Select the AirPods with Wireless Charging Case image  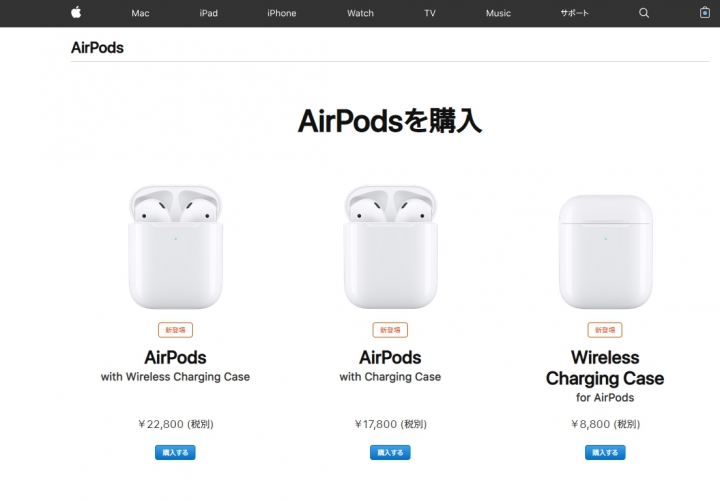[175, 247]
